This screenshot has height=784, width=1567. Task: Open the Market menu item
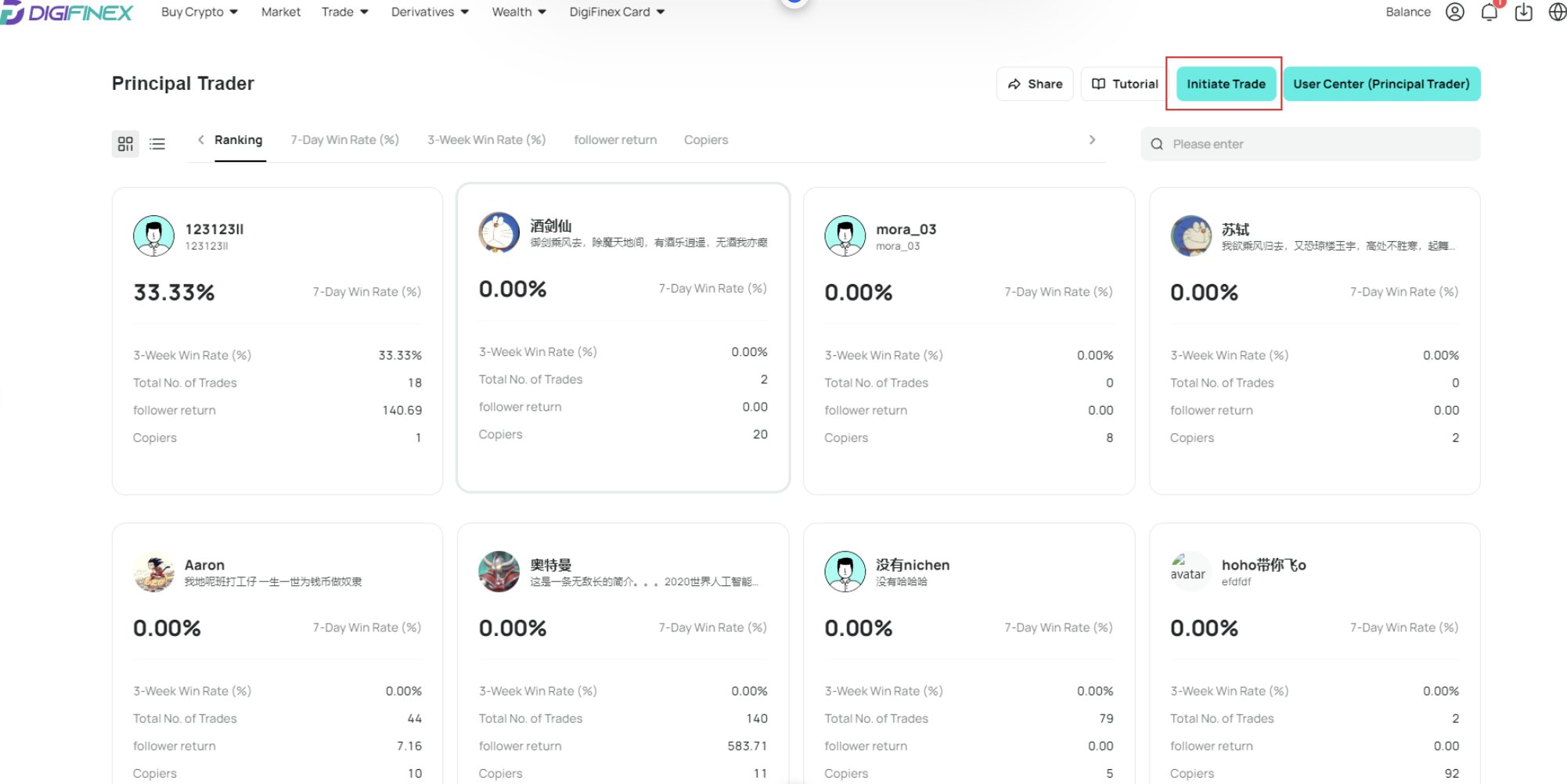click(x=281, y=12)
